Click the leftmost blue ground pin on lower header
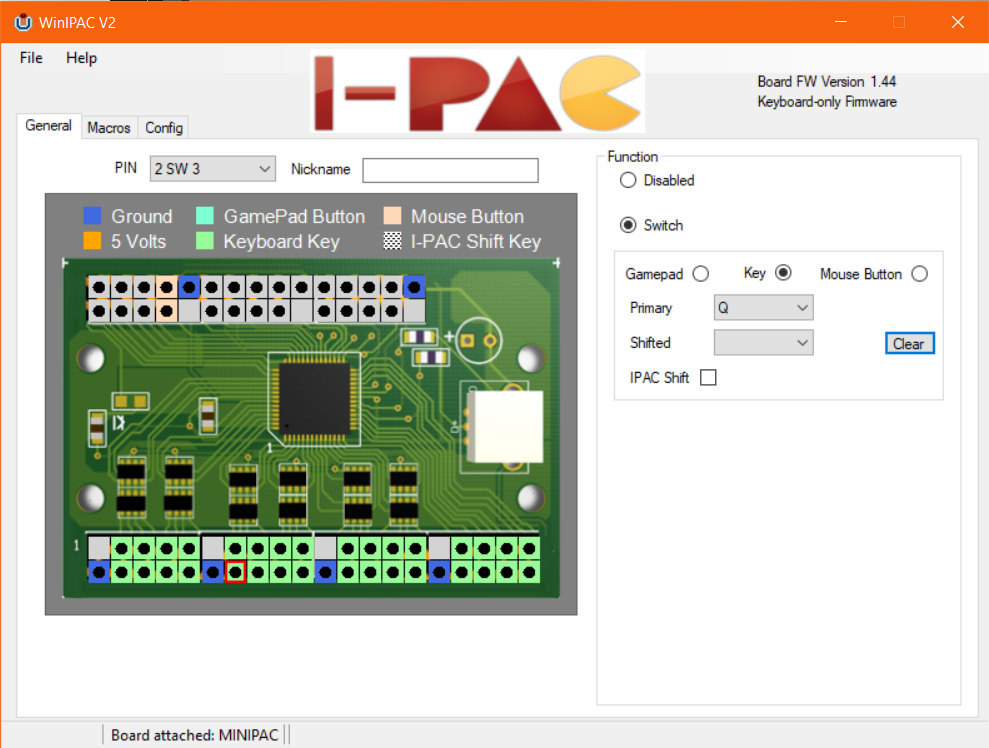The height and width of the screenshot is (748, 989). pos(99,572)
